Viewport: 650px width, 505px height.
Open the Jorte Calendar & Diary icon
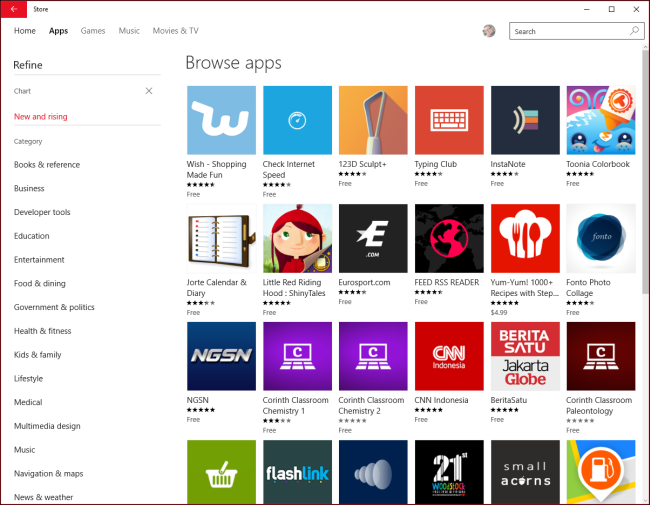pyautogui.click(x=221, y=238)
